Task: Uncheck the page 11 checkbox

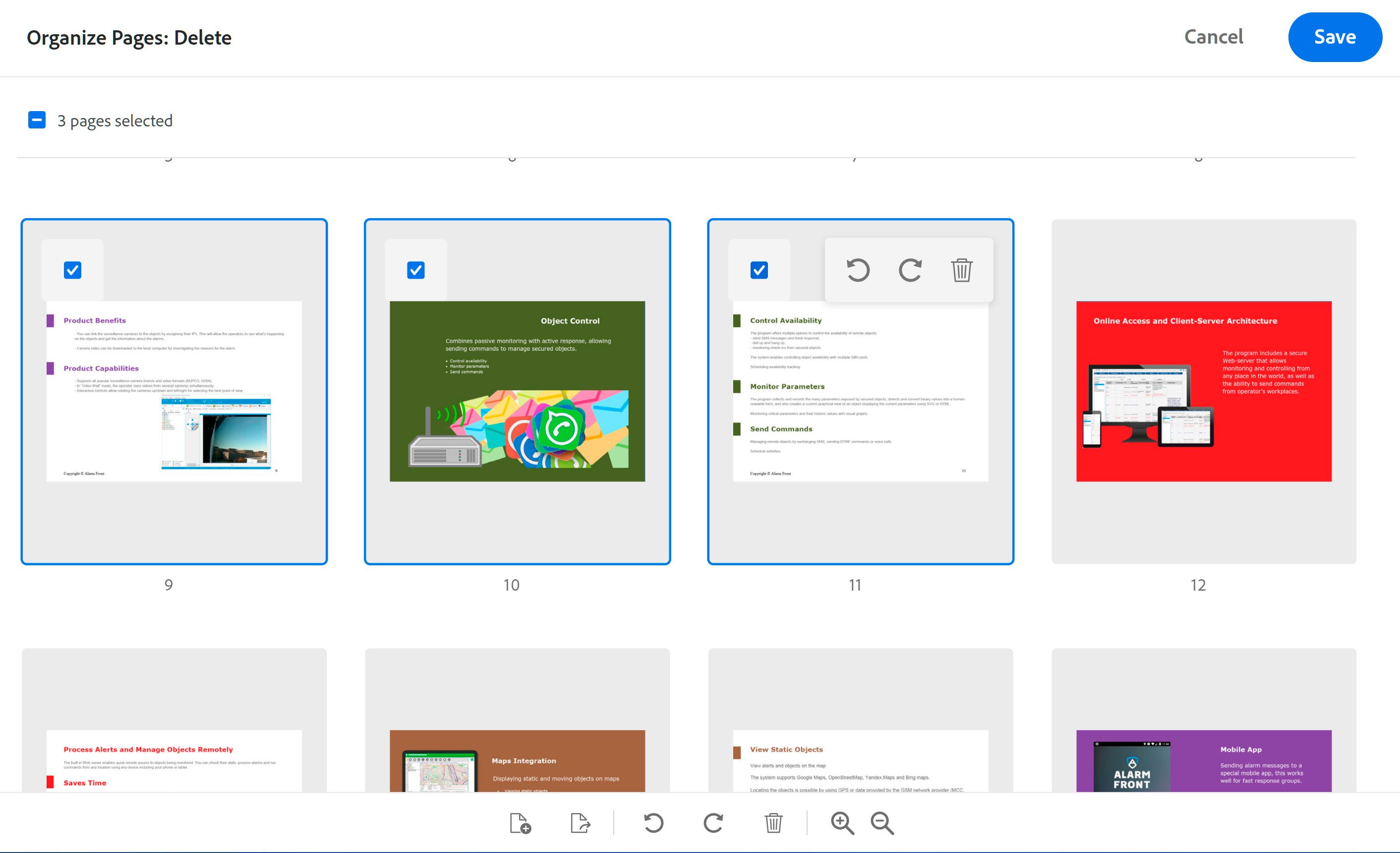Action: pyautogui.click(x=759, y=270)
